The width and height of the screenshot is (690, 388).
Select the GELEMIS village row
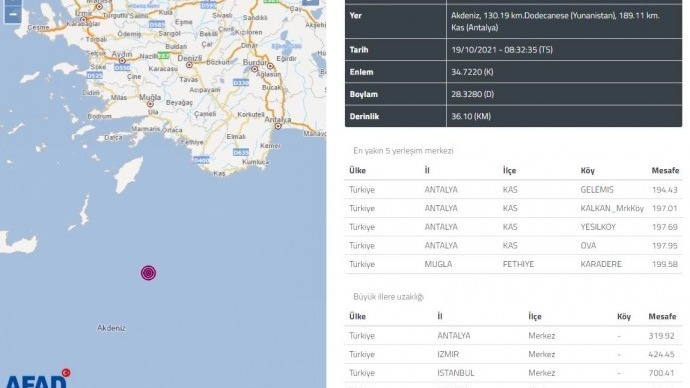pos(514,190)
